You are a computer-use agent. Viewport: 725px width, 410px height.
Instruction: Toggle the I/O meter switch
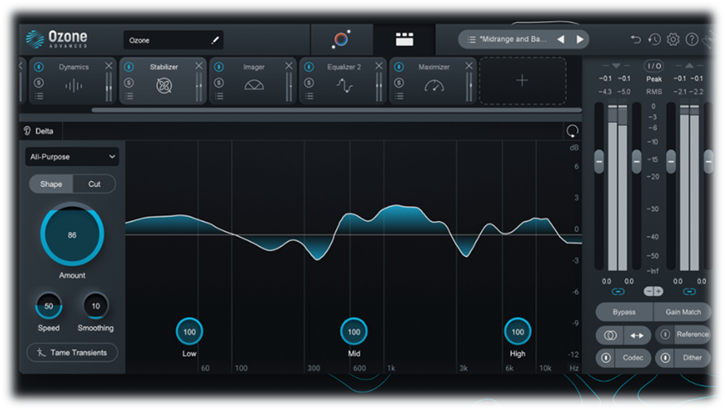click(654, 66)
